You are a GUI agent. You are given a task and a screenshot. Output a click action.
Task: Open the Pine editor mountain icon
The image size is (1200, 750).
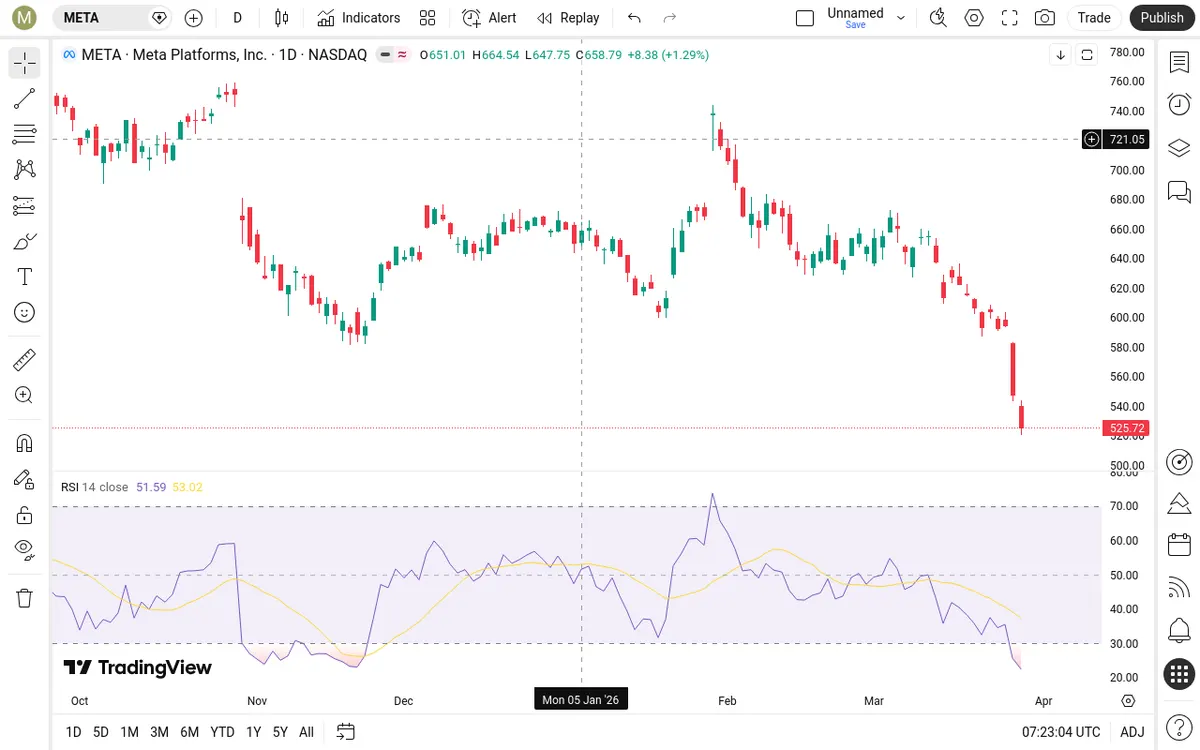coord(1179,503)
